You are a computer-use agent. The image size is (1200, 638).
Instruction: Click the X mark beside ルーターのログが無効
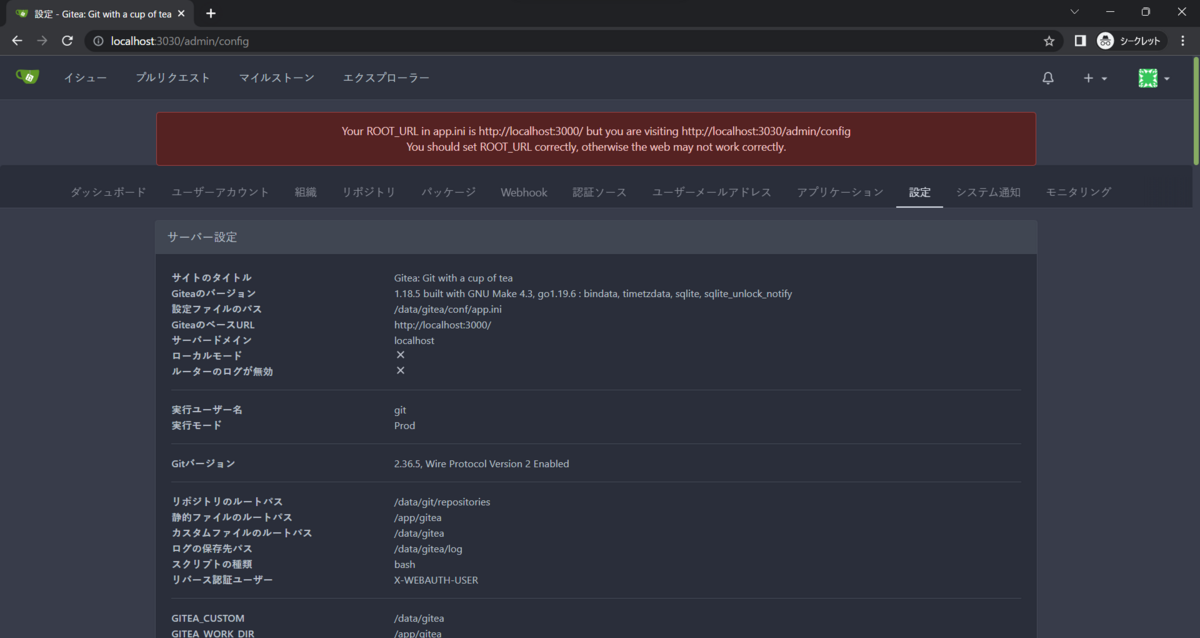(400, 371)
